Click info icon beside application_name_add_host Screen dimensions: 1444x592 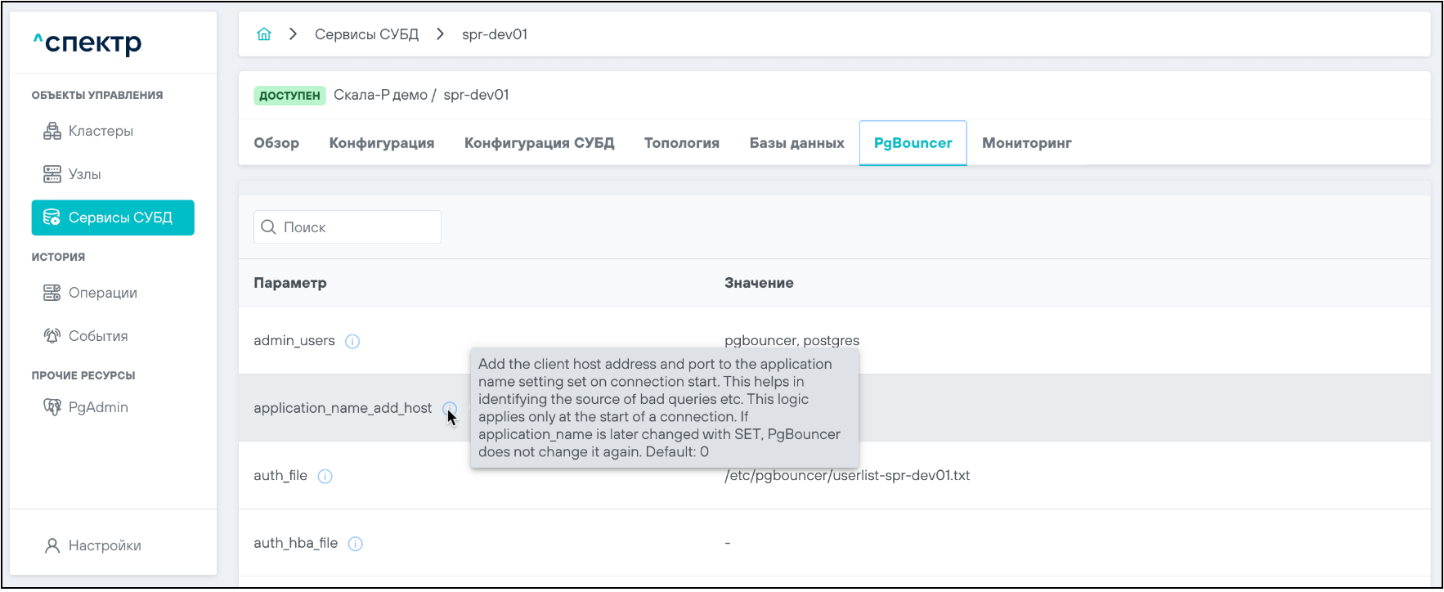click(449, 408)
